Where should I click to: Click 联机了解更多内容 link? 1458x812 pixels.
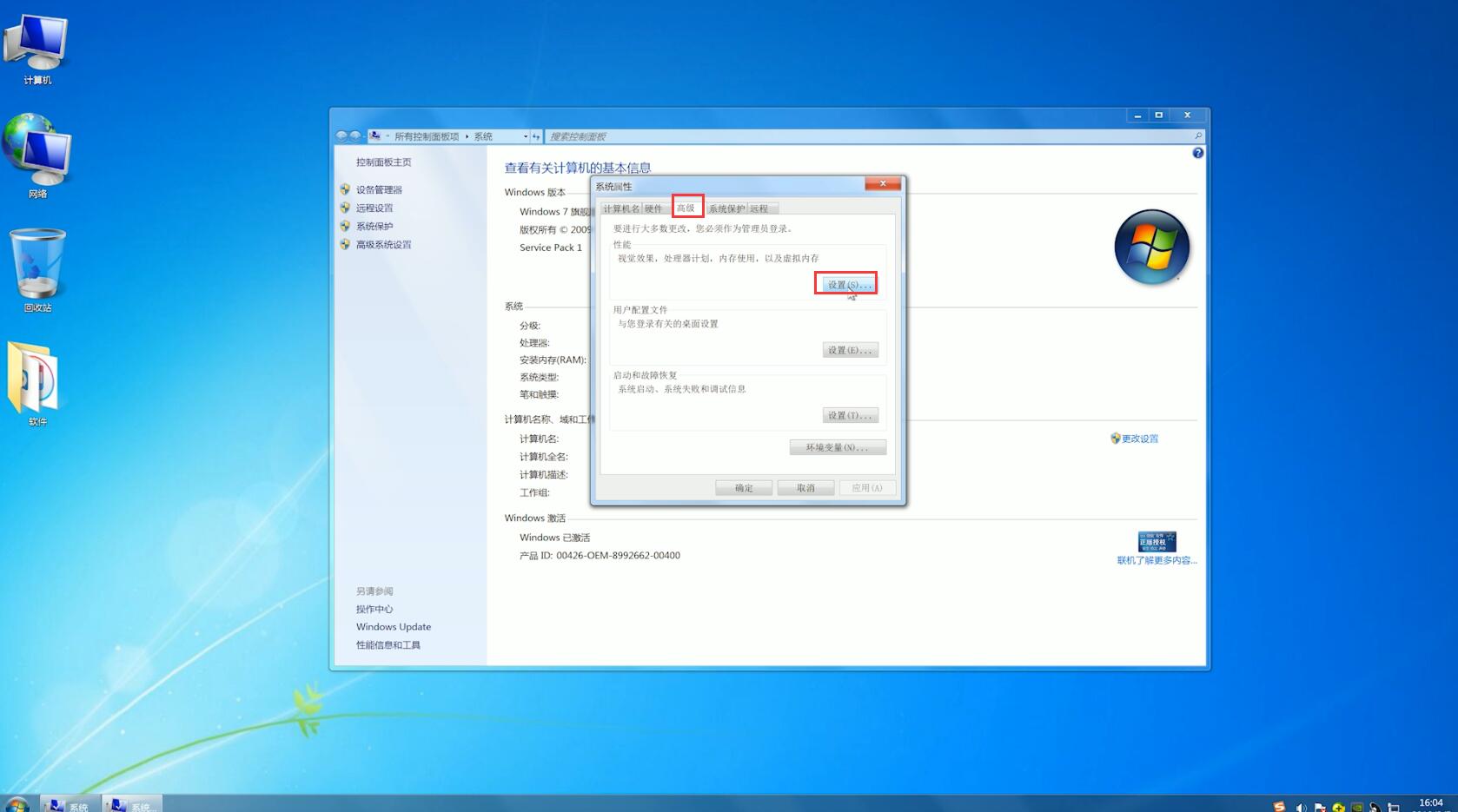(1156, 560)
